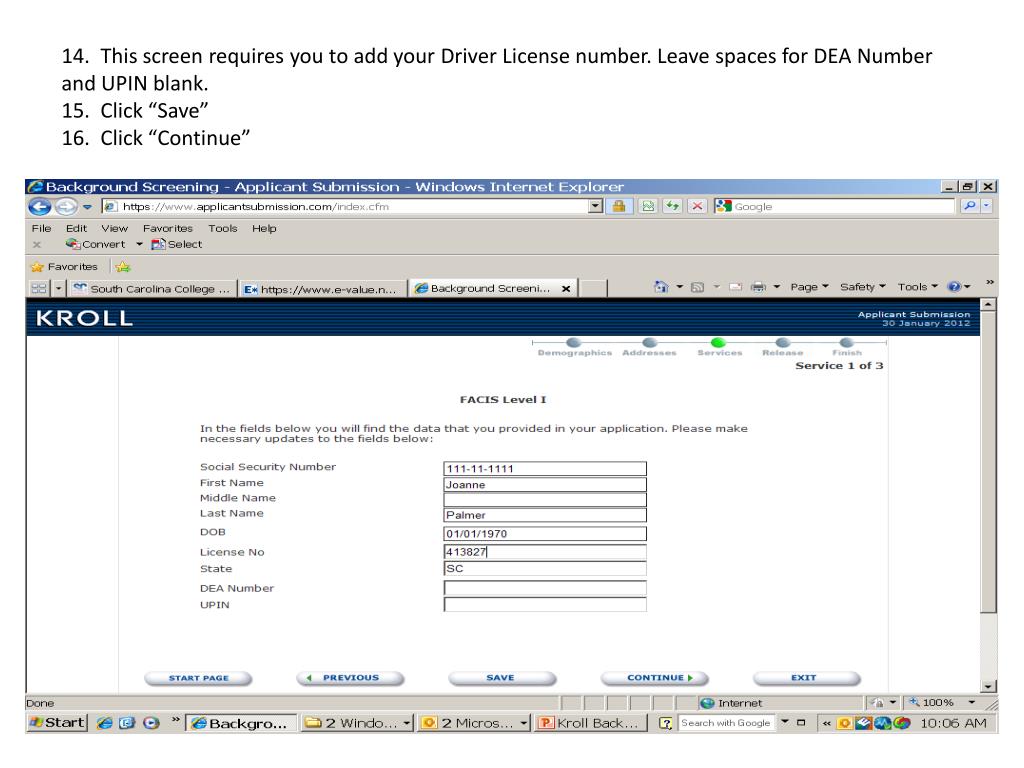
Task: Click the Refresh page icon
Action: [x=672, y=207]
